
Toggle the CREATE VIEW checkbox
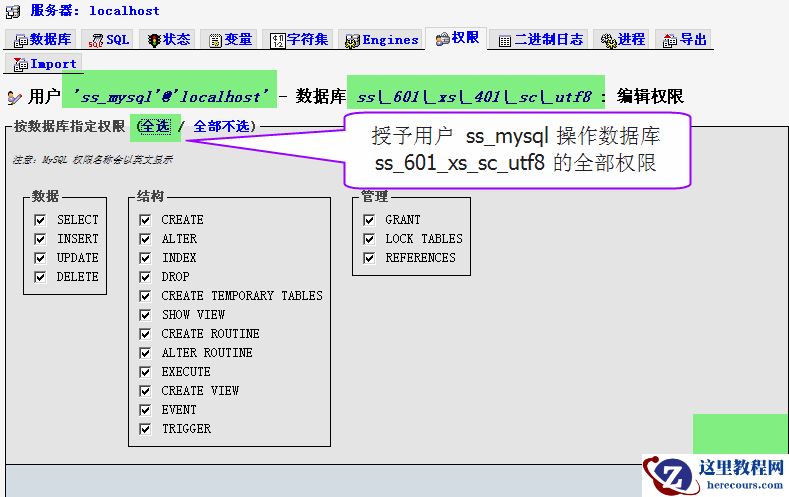(145, 391)
